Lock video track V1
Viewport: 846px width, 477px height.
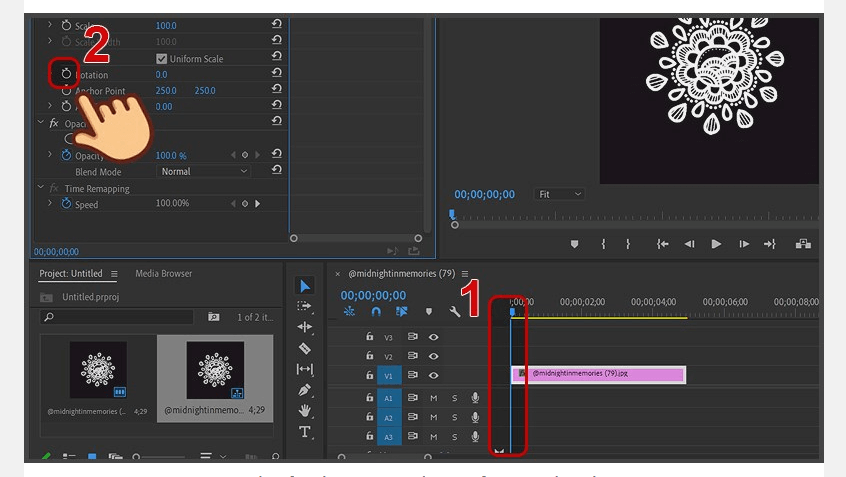coord(370,374)
